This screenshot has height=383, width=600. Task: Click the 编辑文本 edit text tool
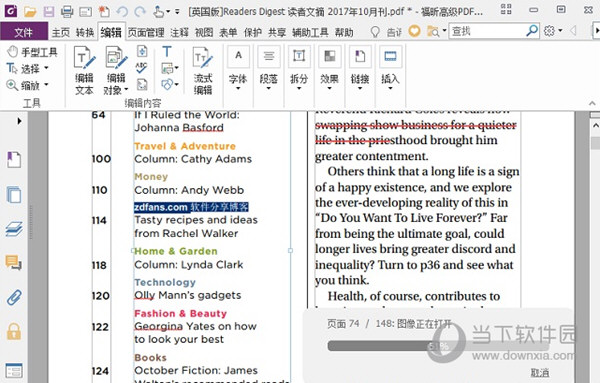pyautogui.click(x=84, y=70)
